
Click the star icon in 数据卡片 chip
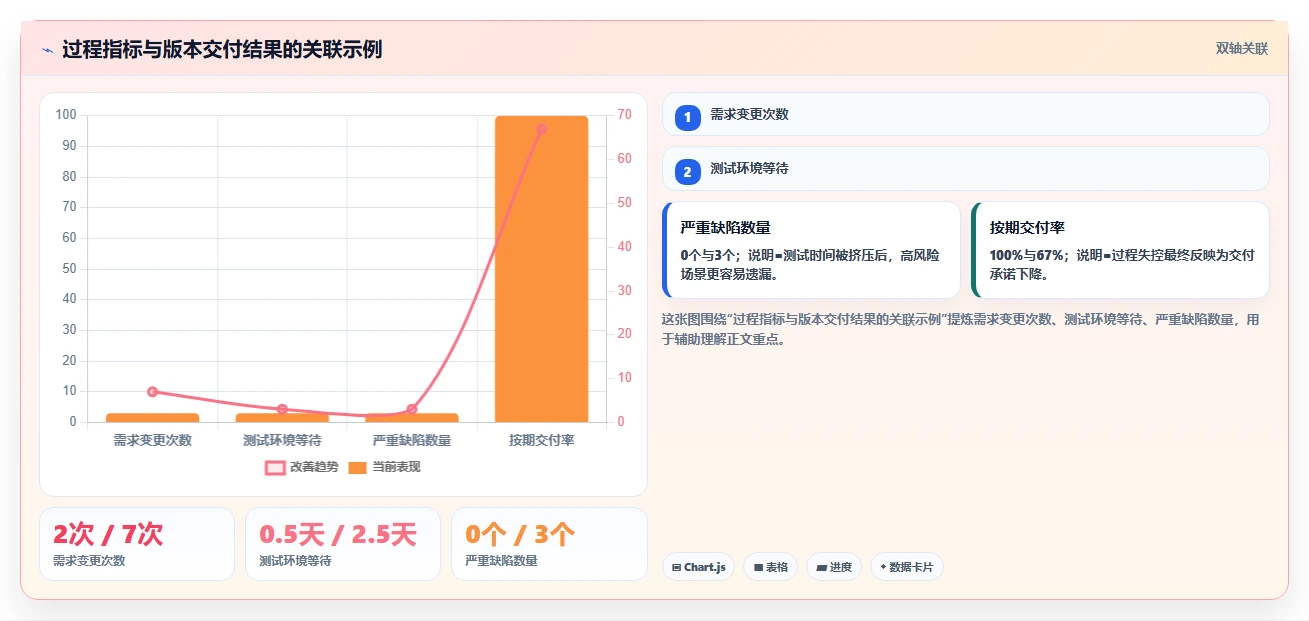(x=883, y=567)
